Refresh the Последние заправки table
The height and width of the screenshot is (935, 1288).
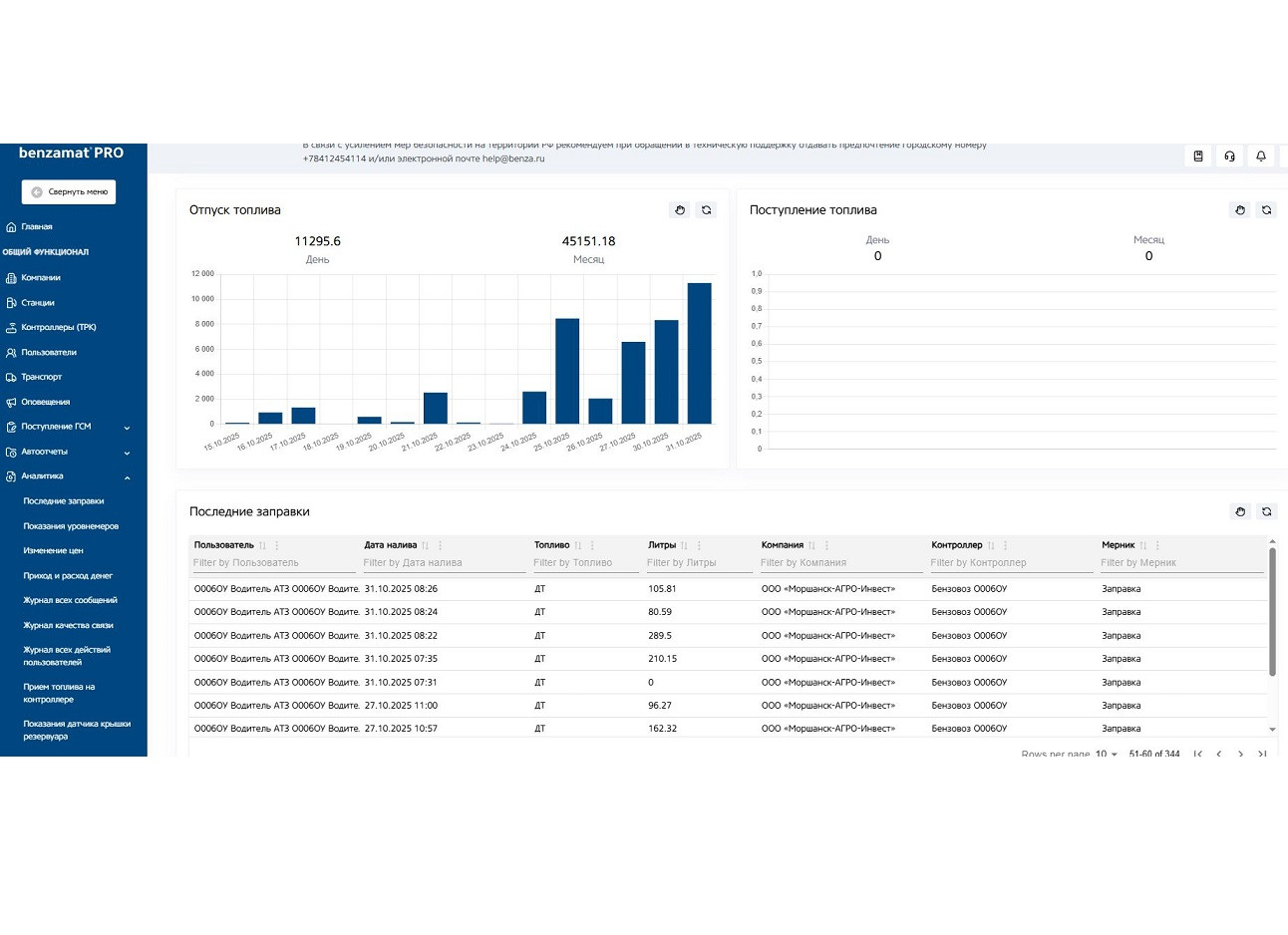(x=1266, y=511)
